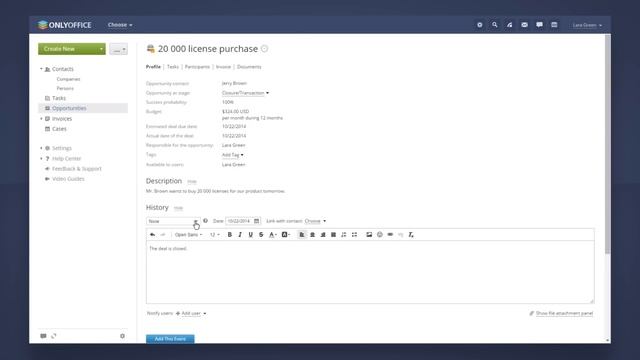
Task: Click the ONLYOFFICE logo
Action: click(64, 25)
